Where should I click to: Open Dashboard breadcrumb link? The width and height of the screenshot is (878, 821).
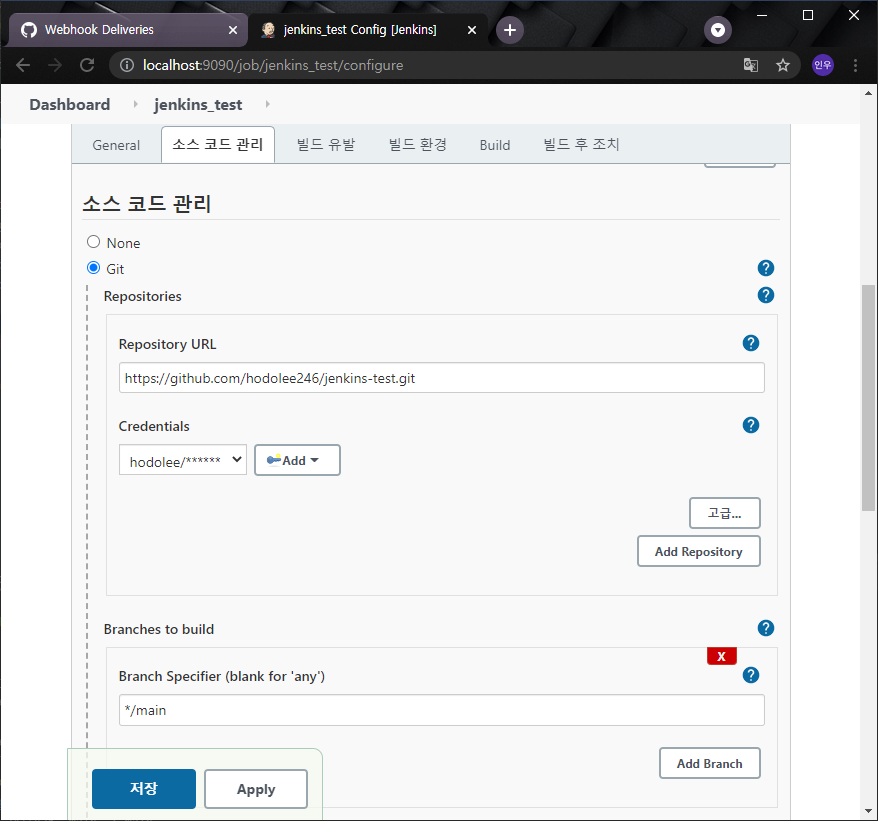pos(69,105)
